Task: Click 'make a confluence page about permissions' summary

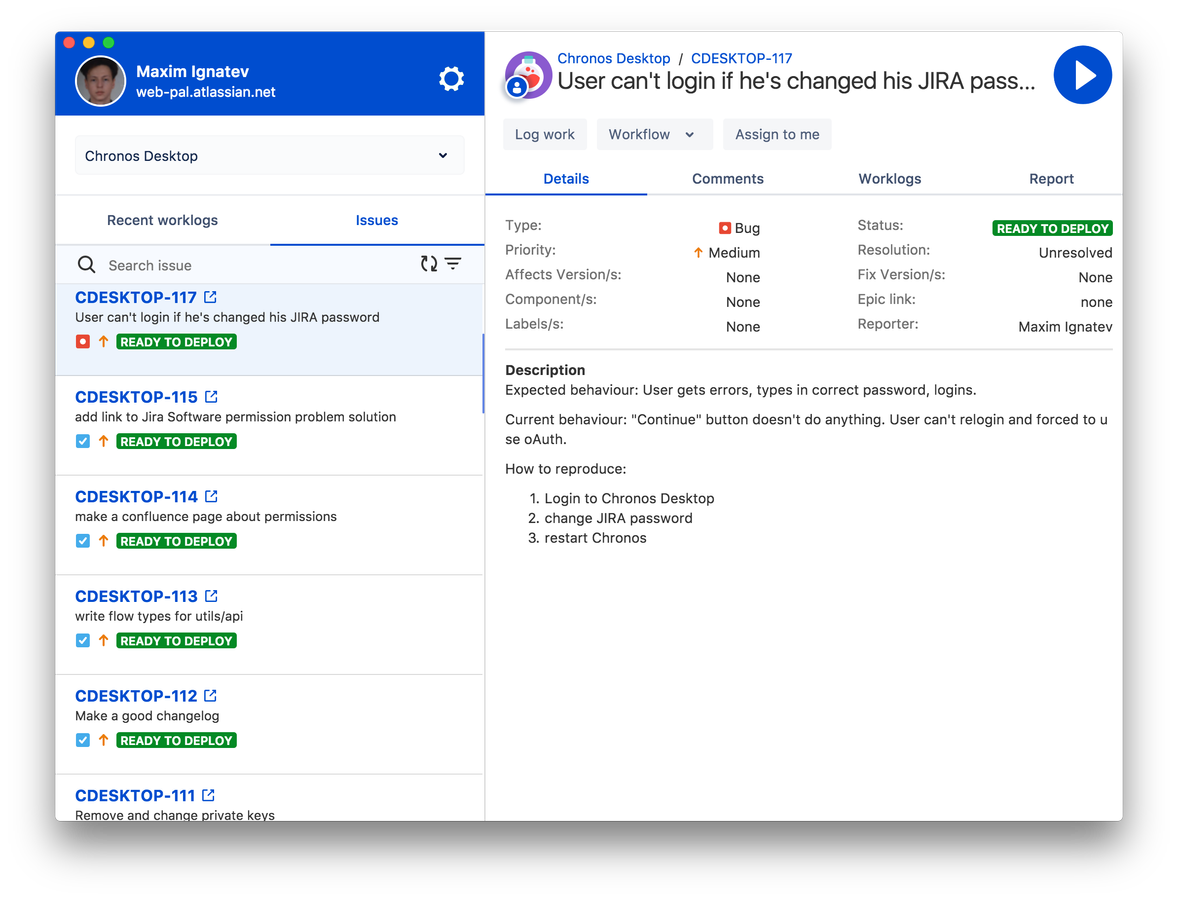Action: [206, 517]
